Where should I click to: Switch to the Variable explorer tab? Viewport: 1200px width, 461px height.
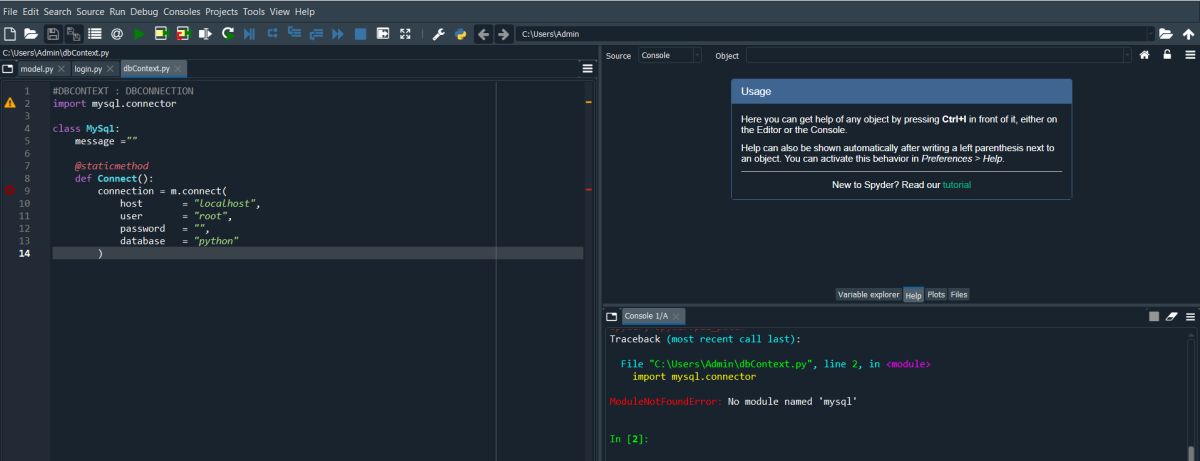click(x=868, y=294)
